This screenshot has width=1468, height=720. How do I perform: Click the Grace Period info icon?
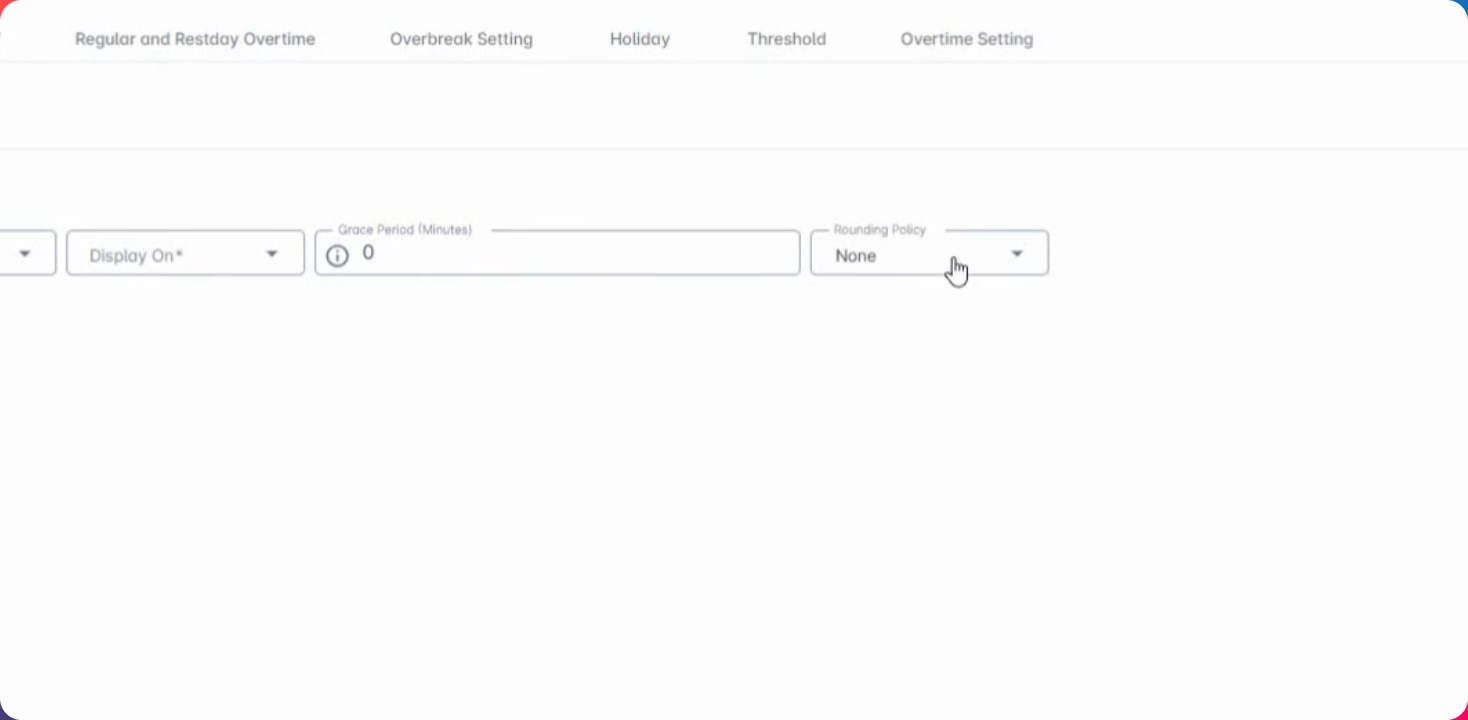point(338,256)
